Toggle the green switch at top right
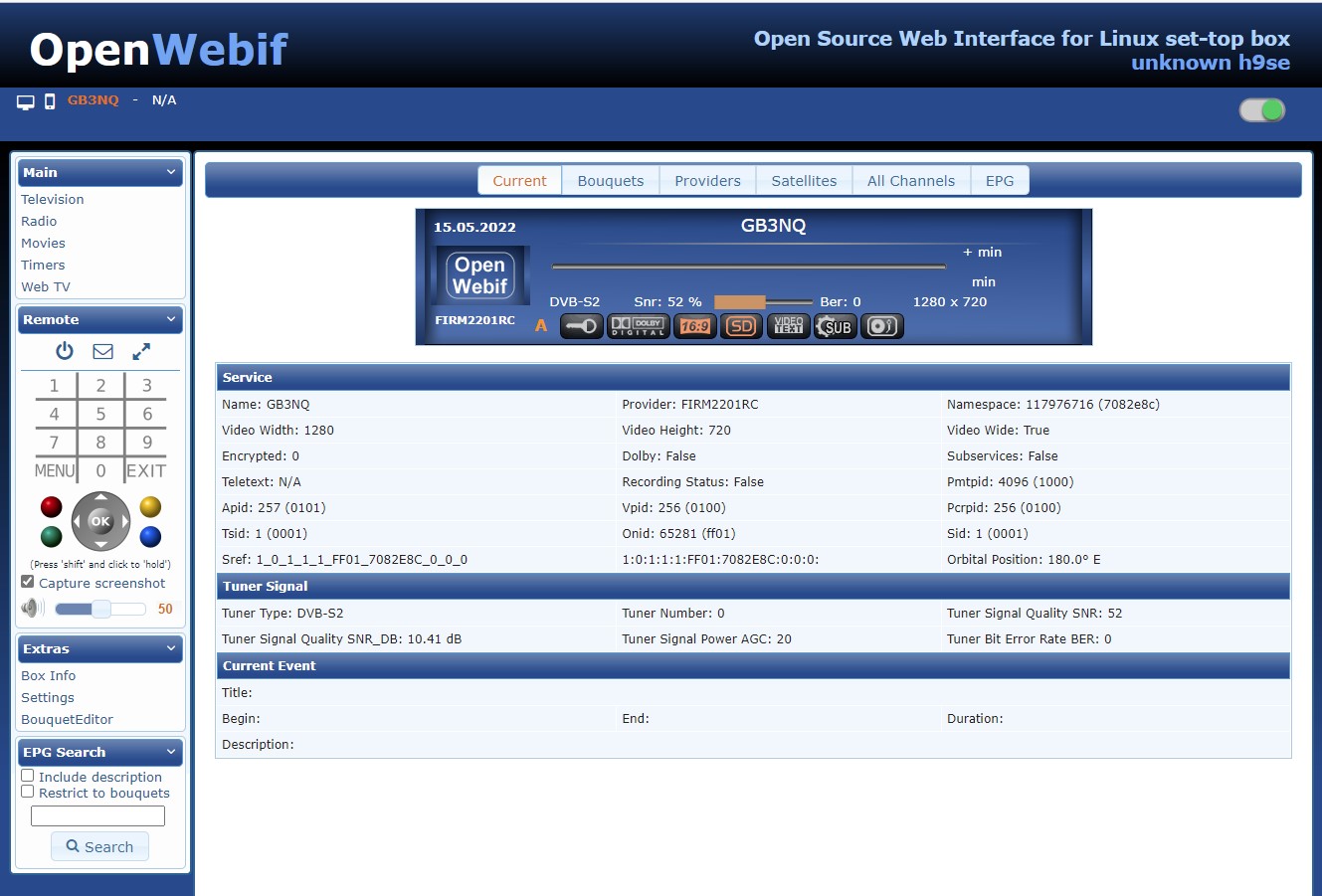Screen dimensions: 1322x896 click(1262, 110)
